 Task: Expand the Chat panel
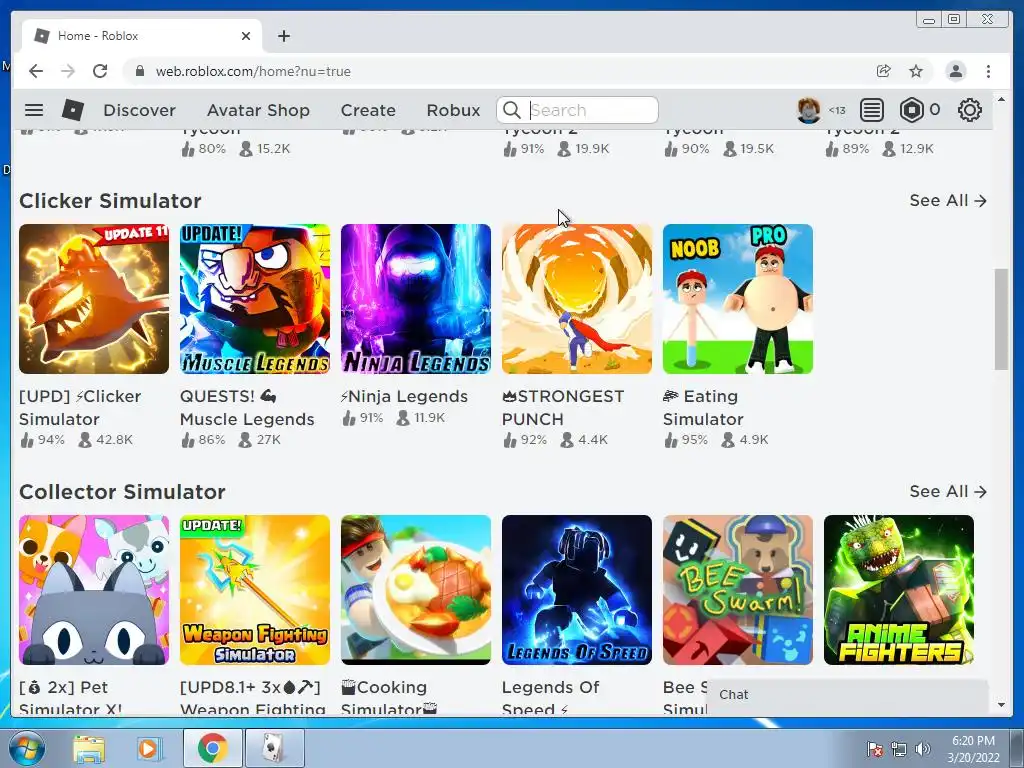pyautogui.click(x=848, y=695)
